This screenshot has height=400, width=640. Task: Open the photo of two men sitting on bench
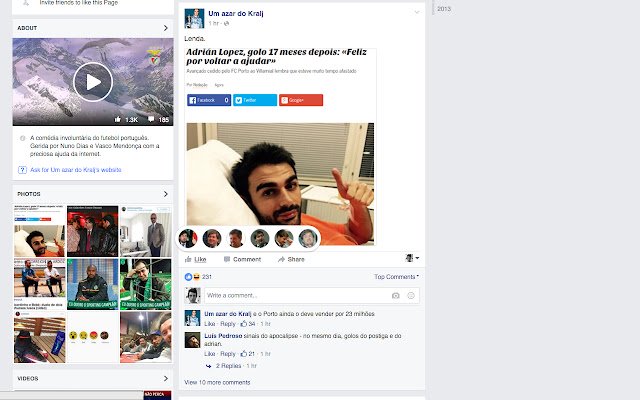tap(39, 284)
